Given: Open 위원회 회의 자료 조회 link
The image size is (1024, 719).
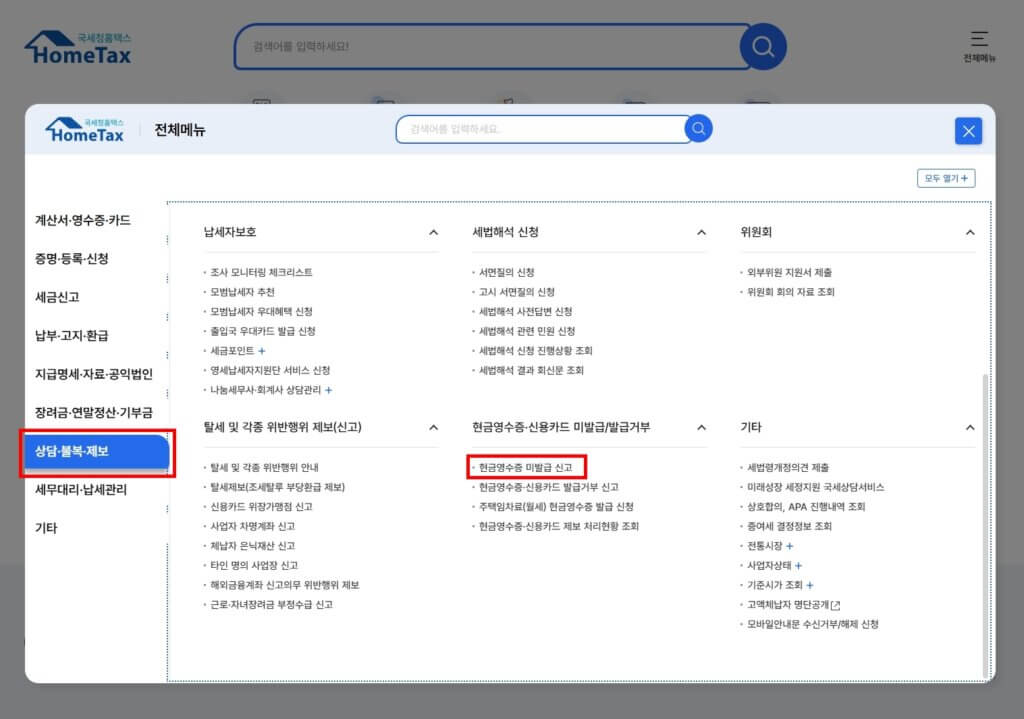Looking at the screenshot, I should click(791, 292).
